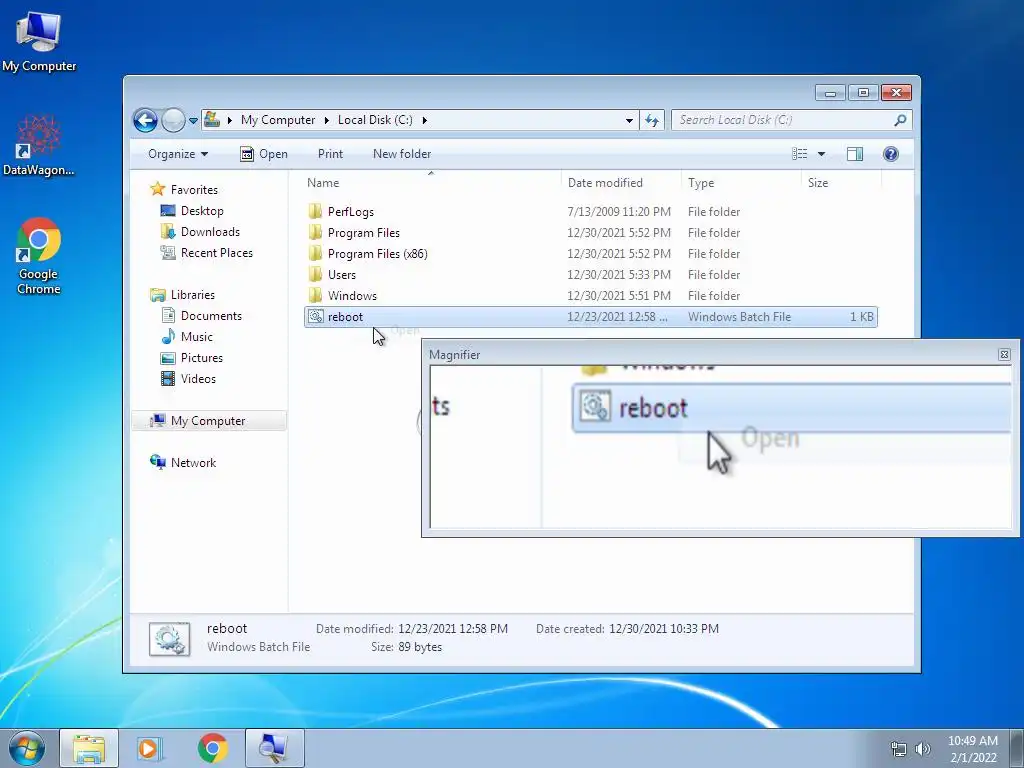Screen dimensions: 1024x768
Task: Click Local Disk (C:) in the address bar
Action: [375, 120]
